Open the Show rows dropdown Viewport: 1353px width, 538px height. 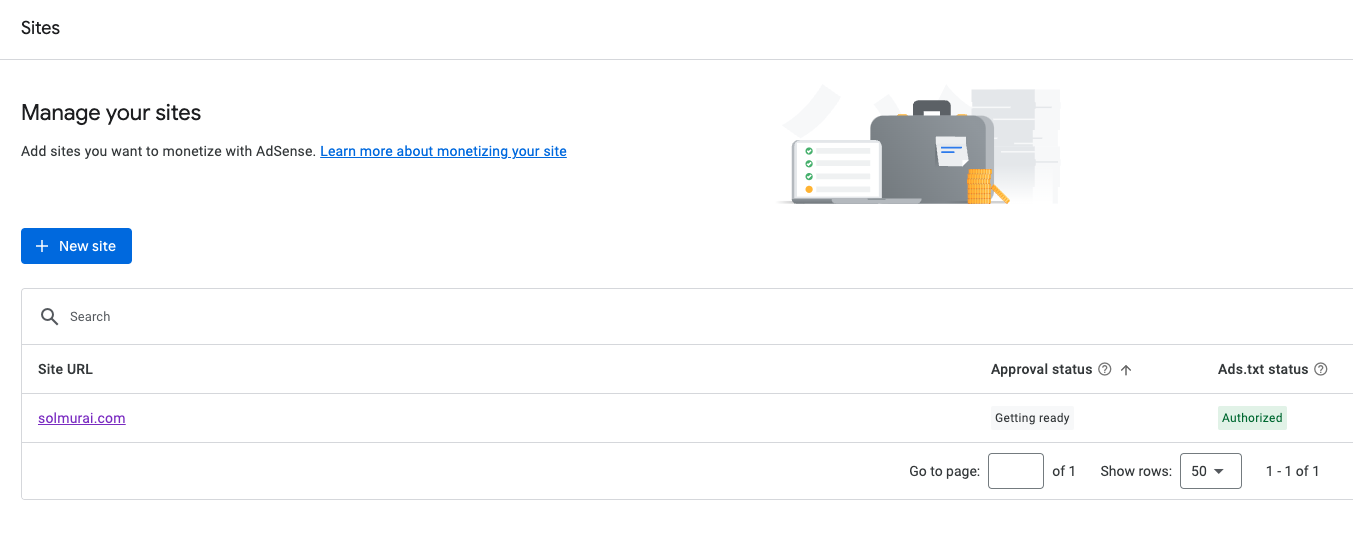(x=1210, y=471)
